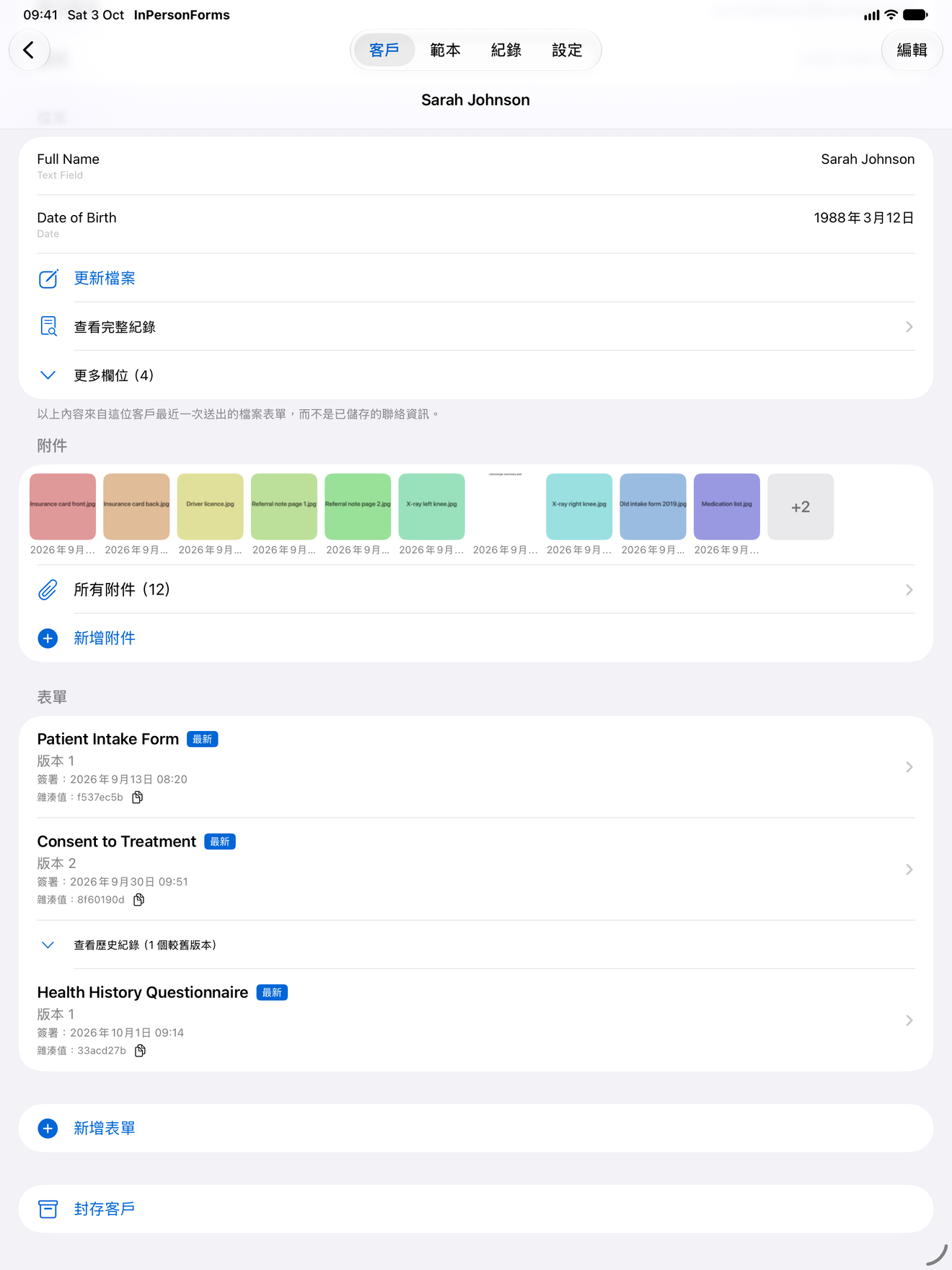Screen dimensions: 952x1270
Task: Open Referral note page 1.jpg thumbnail
Action: [x=284, y=507]
